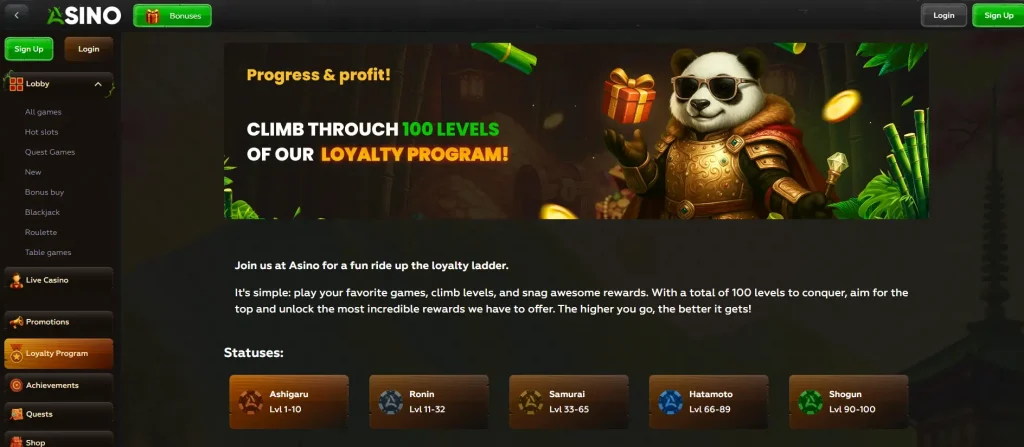The width and height of the screenshot is (1024, 447).
Task: Click the sidebar Login button
Action: (x=89, y=49)
